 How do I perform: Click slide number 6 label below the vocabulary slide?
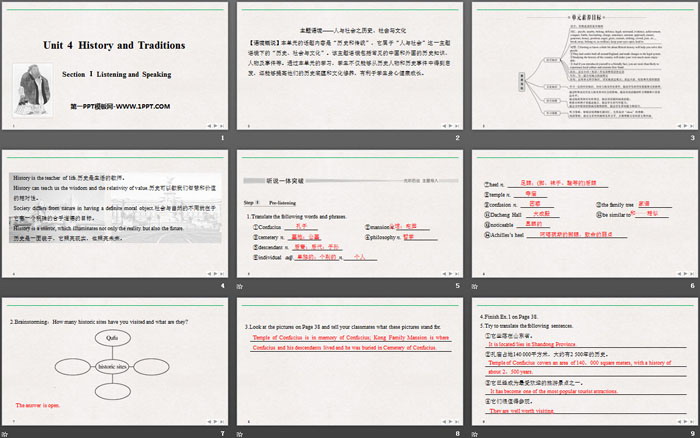tap(692, 286)
